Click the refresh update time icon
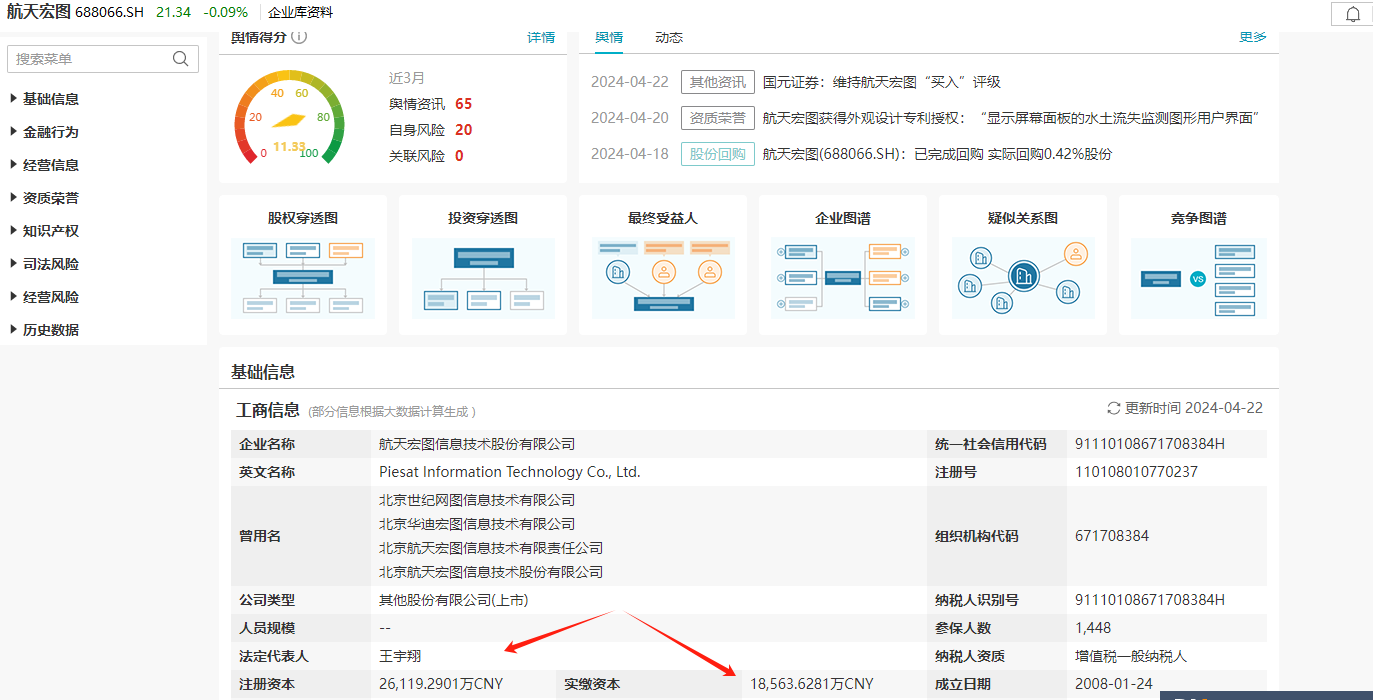 (1113, 409)
